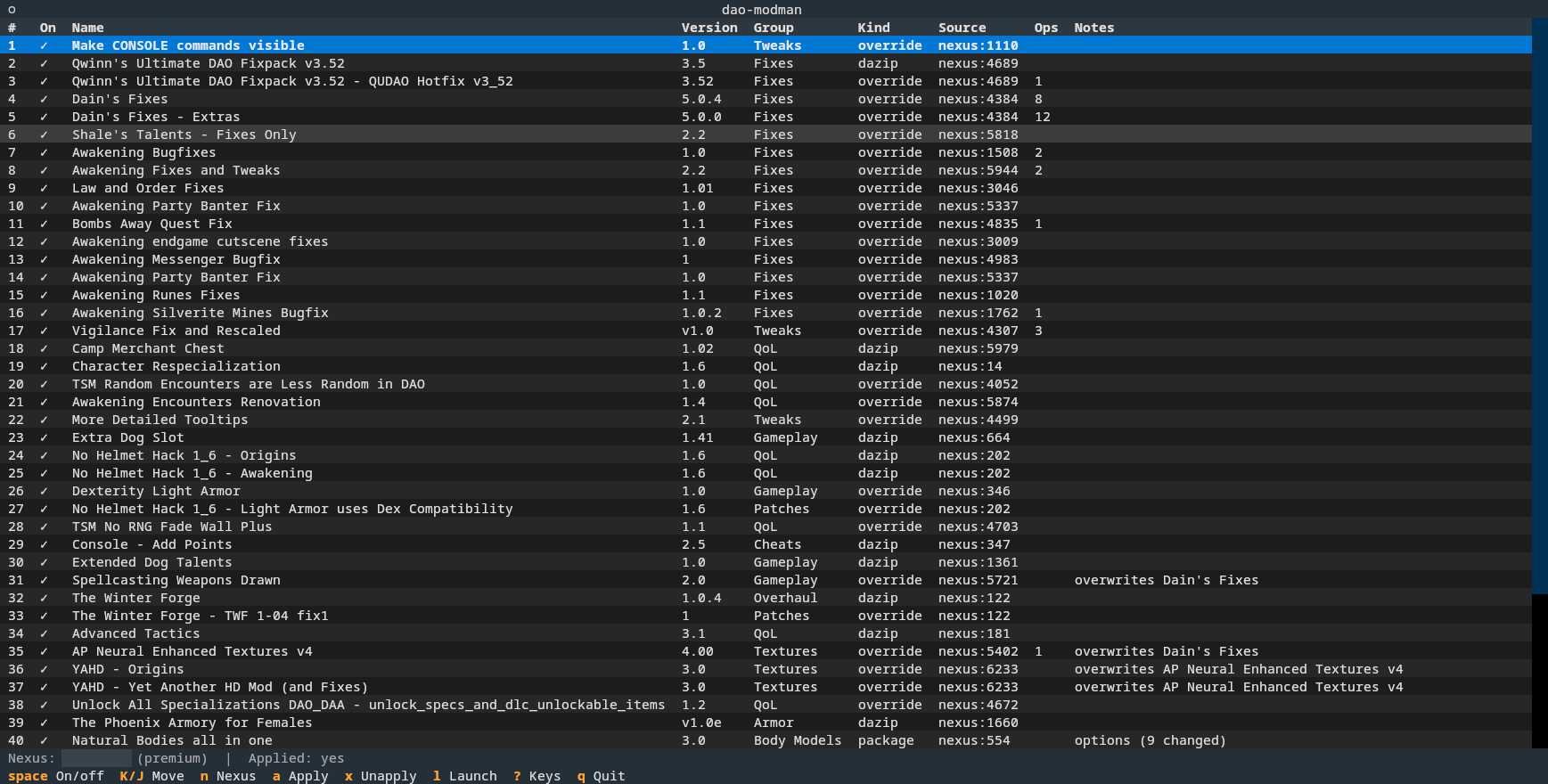
Task: Click the Notes column header
Action: (1094, 28)
